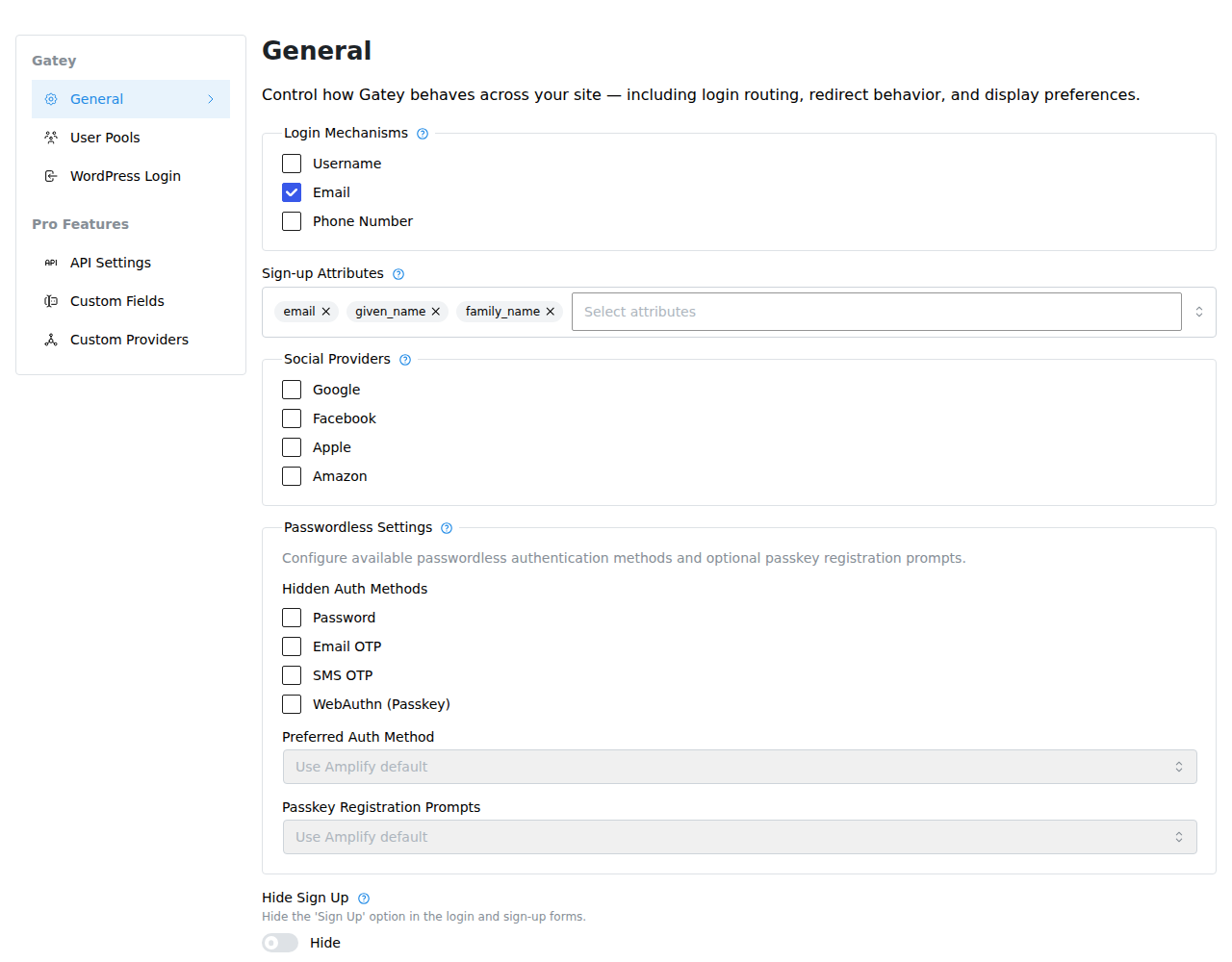This screenshot has height=962, width=1232.
Task: Click the Custom Providers icon
Action: (51, 340)
